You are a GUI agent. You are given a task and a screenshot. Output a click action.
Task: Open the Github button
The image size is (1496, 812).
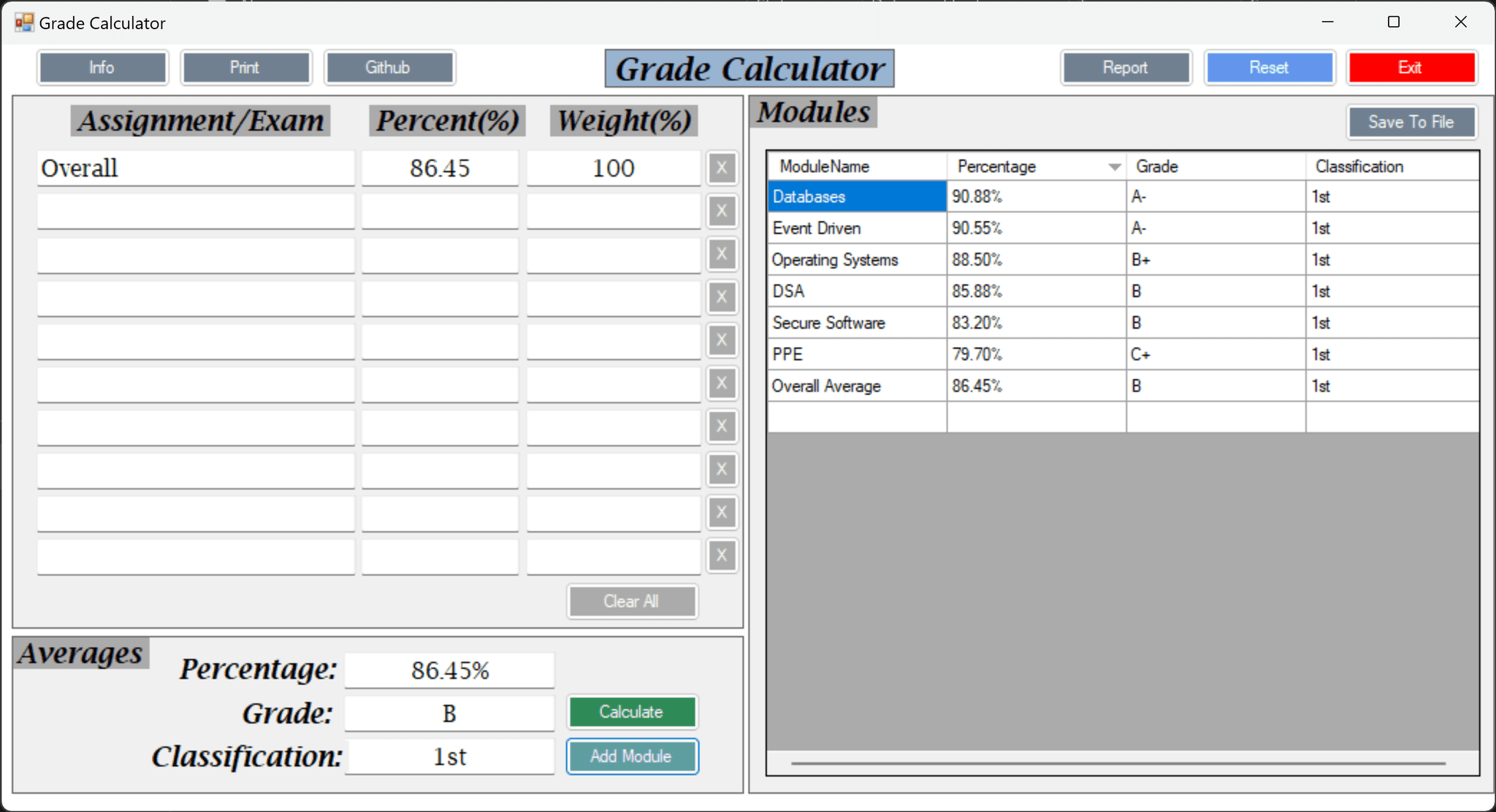389,68
